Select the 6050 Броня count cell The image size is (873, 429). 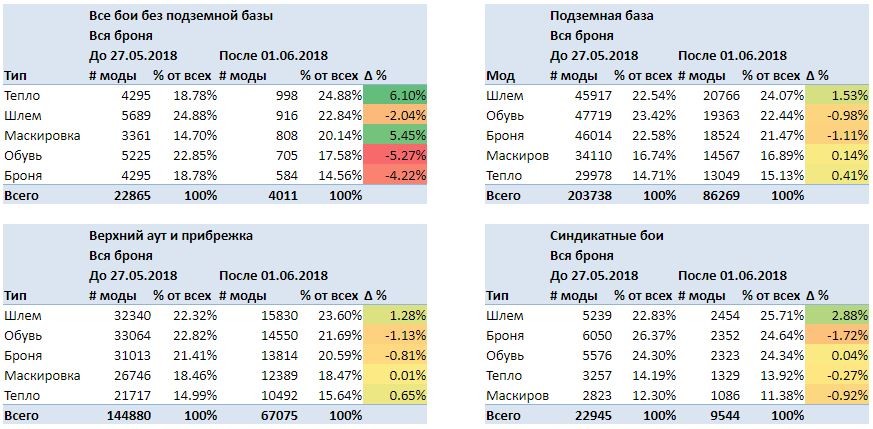596,335
